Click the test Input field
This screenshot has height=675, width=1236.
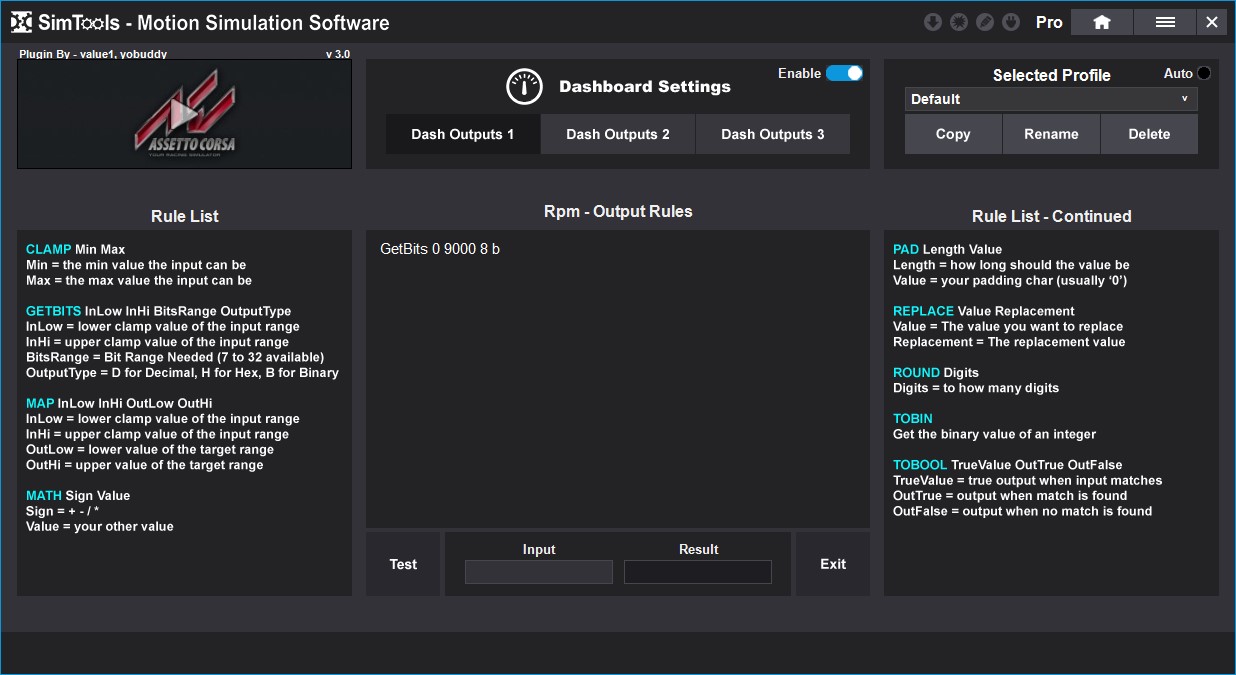[x=539, y=572]
